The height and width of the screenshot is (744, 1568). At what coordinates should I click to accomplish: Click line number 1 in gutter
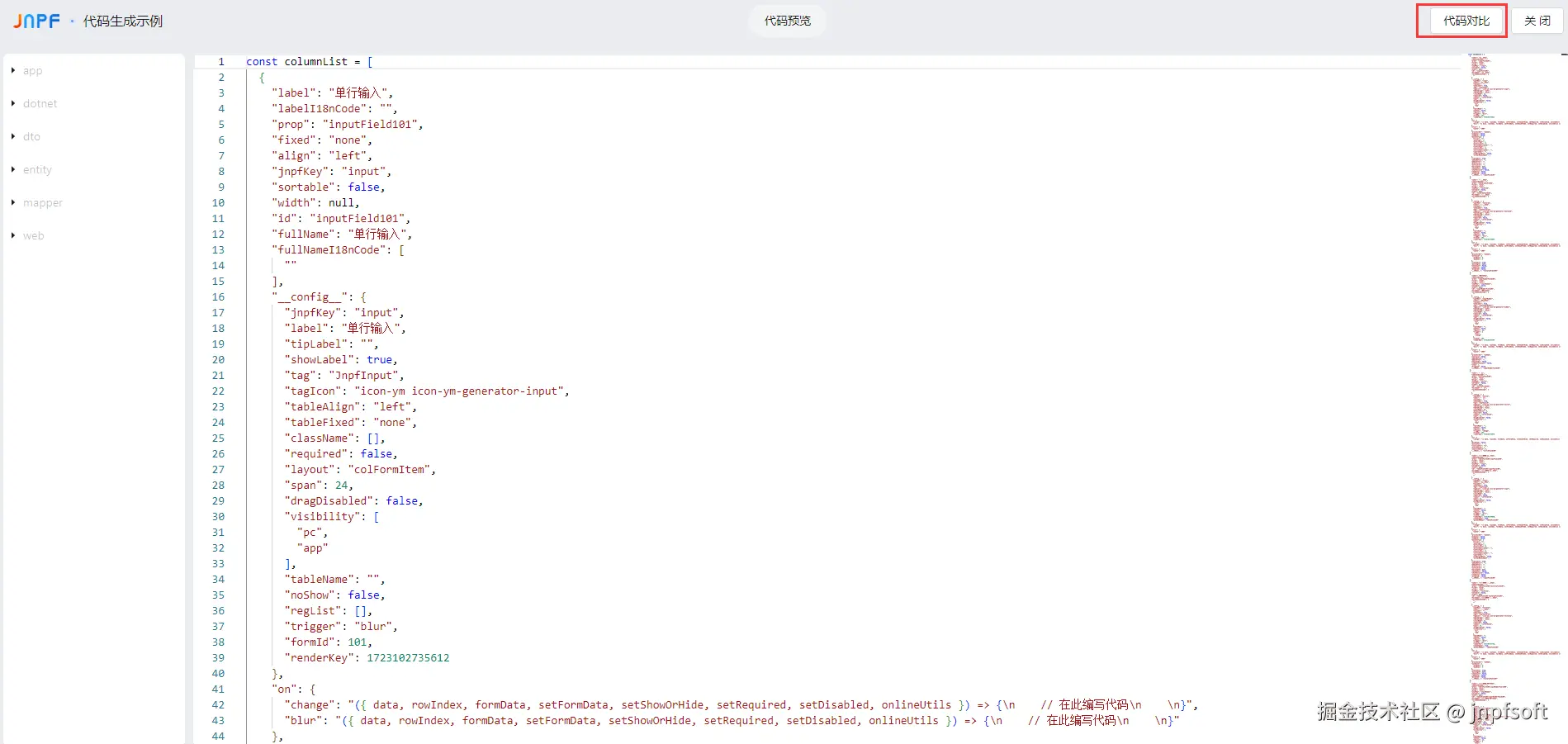click(221, 62)
